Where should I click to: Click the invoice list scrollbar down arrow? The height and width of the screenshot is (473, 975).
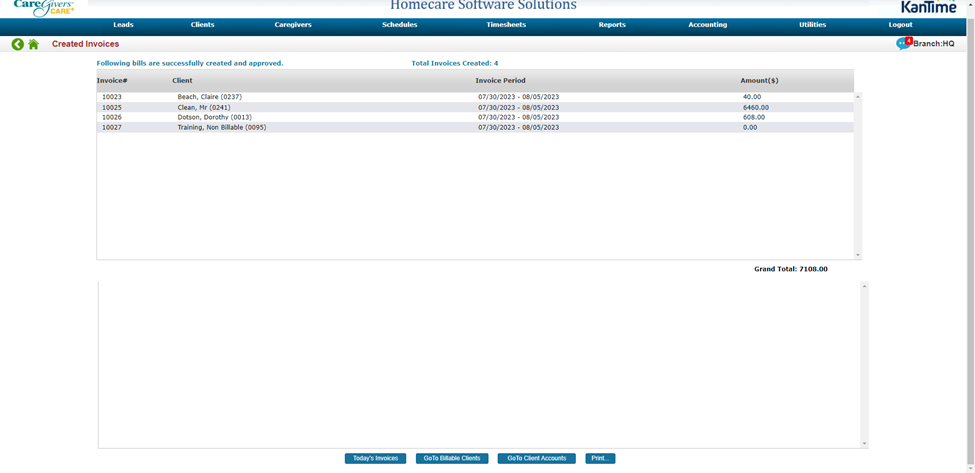point(857,255)
